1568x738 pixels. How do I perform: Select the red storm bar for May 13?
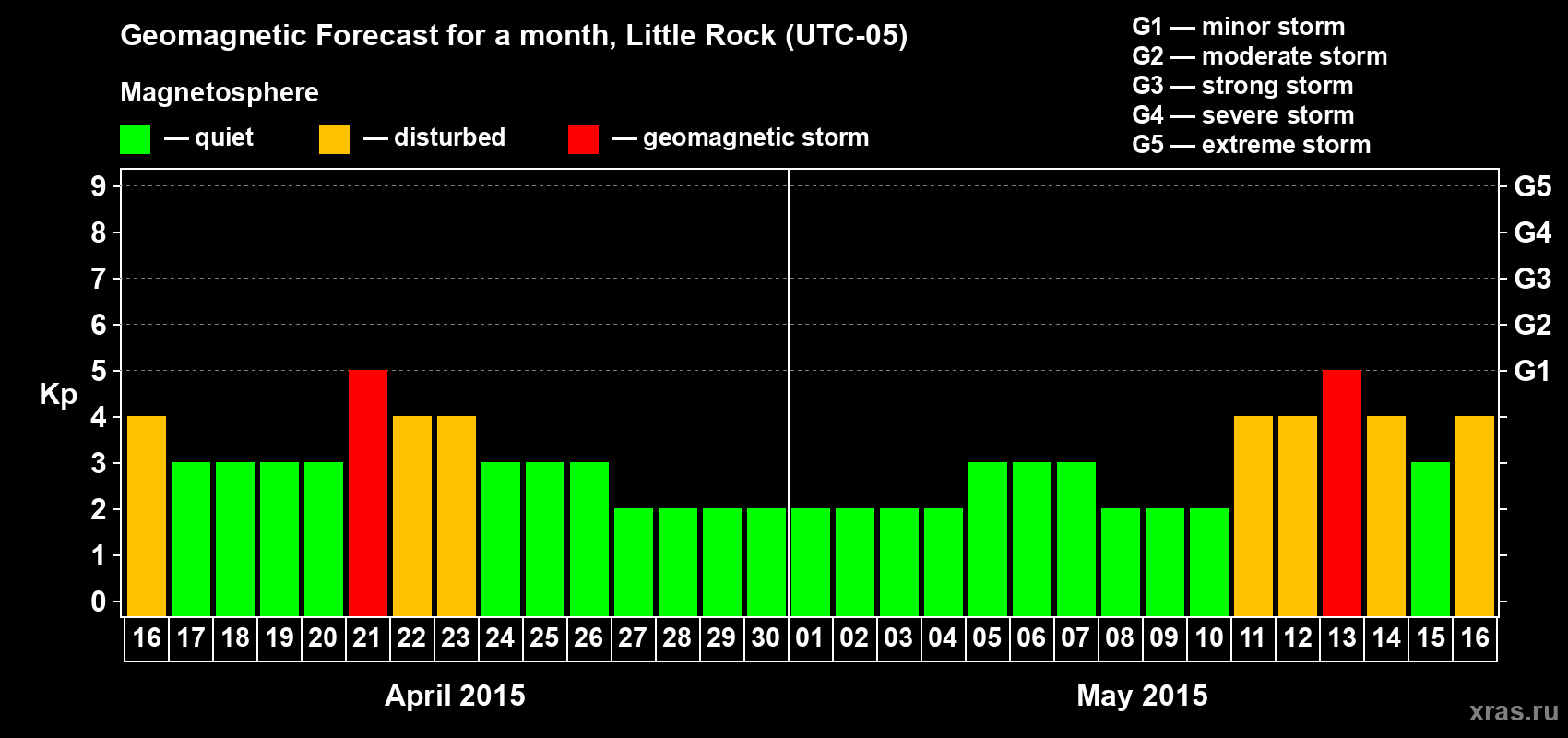[x=1342, y=493]
